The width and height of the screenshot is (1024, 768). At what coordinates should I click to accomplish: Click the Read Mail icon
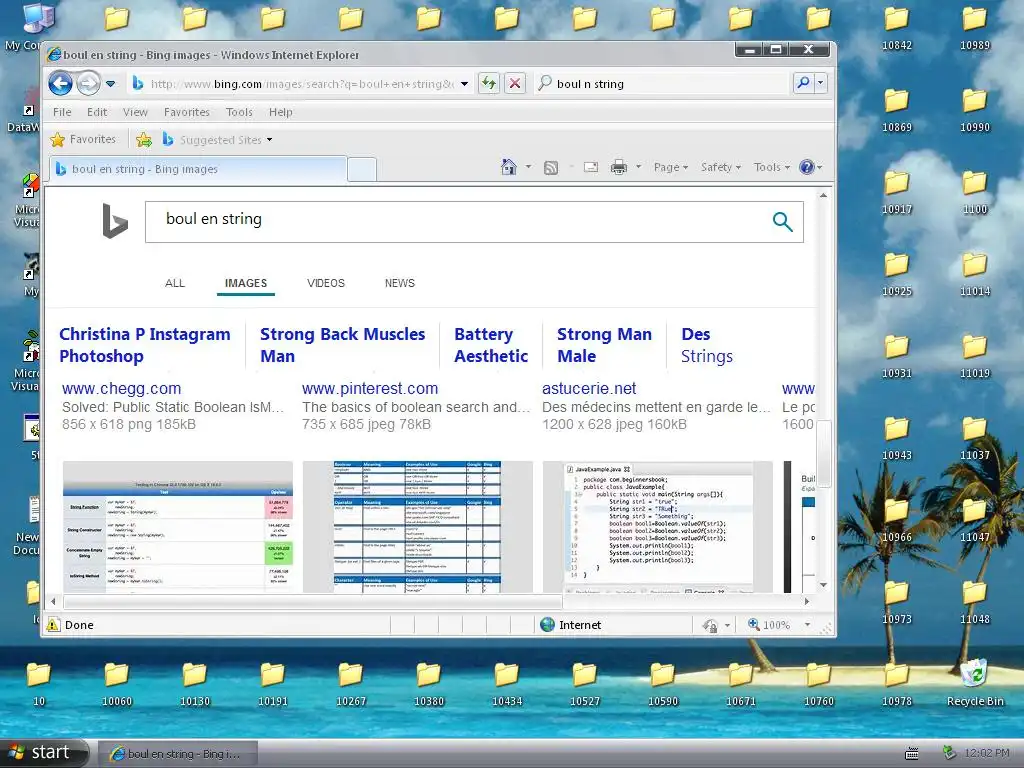[591, 167]
